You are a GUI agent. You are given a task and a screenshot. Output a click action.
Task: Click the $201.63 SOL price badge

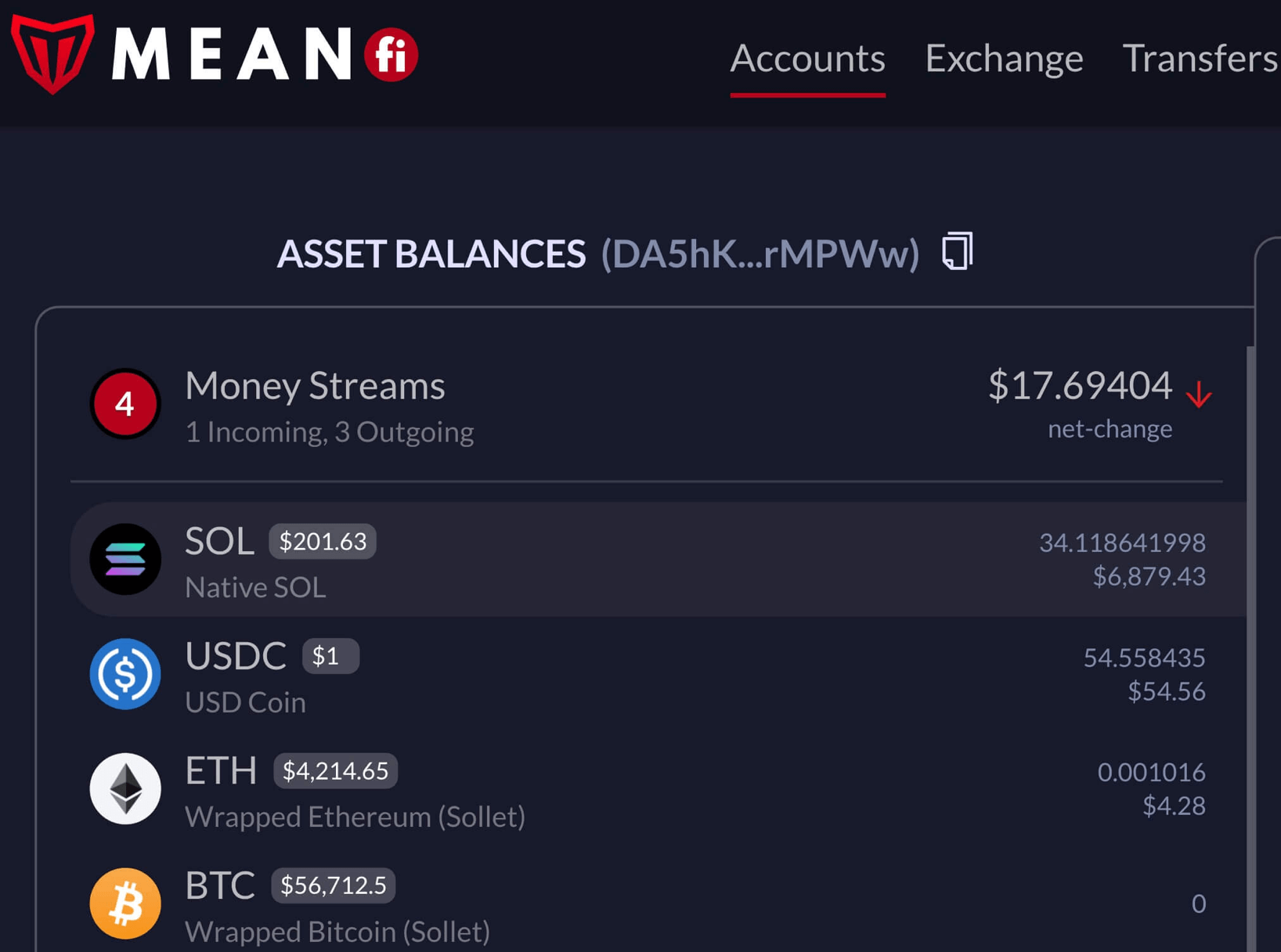pyautogui.click(x=322, y=540)
